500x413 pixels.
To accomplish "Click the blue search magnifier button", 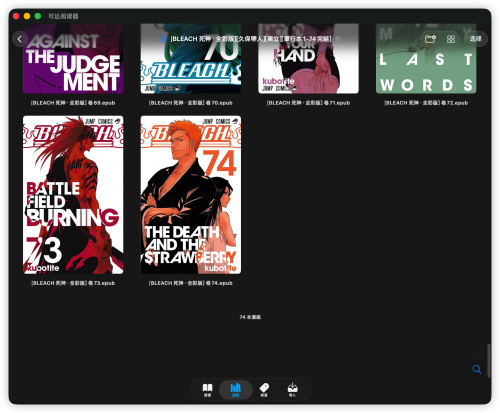I will click(x=477, y=369).
